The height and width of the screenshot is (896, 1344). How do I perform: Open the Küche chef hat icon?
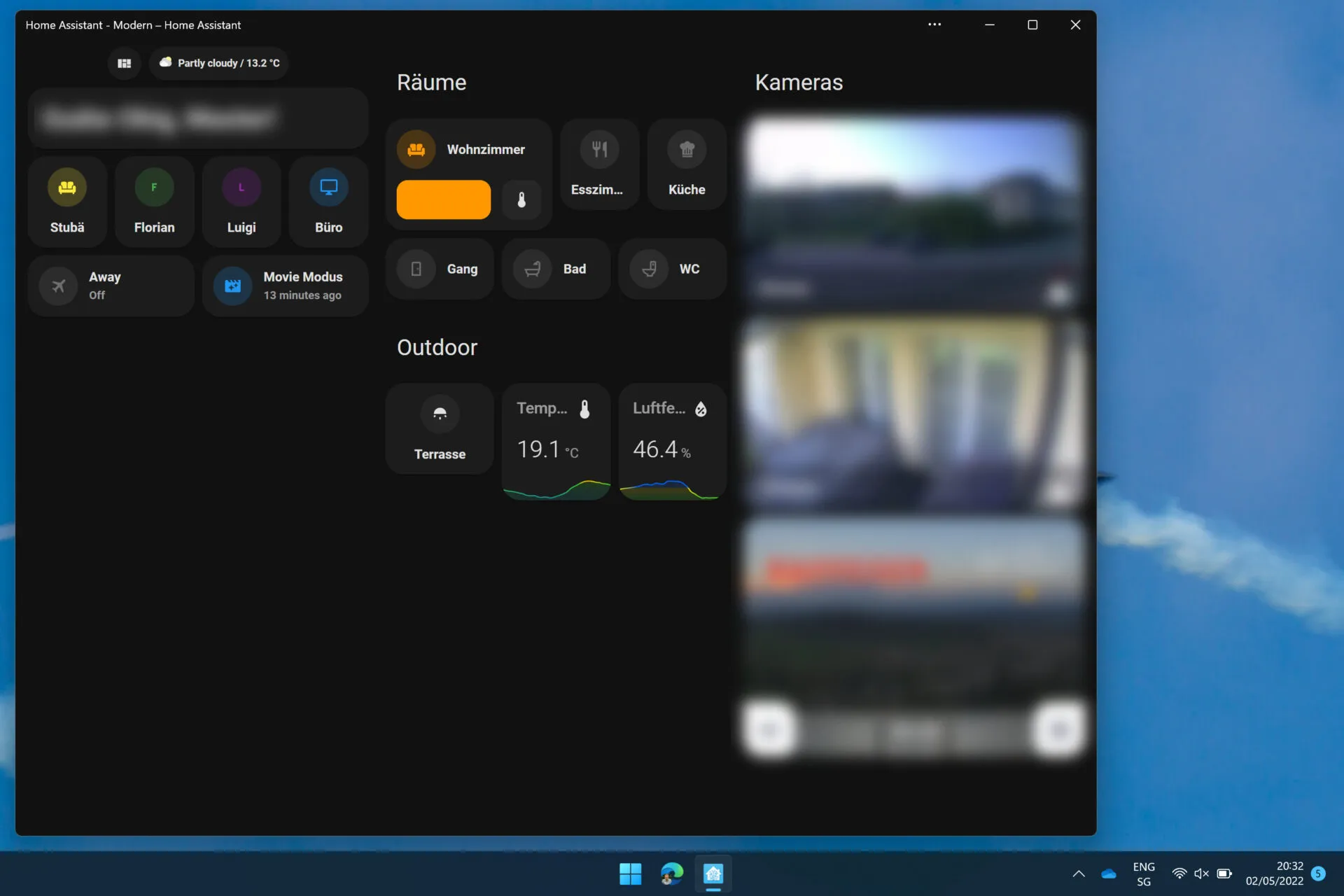pos(687,149)
